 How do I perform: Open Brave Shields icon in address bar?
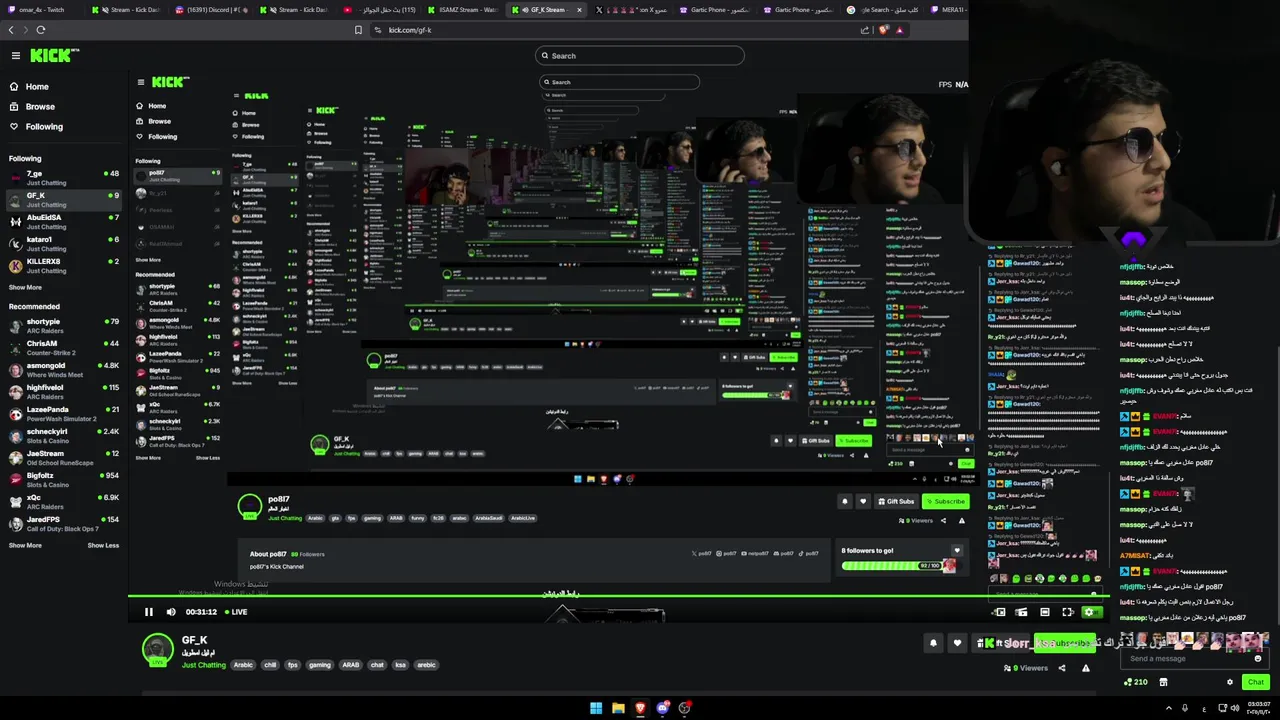click(x=883, y=30)
